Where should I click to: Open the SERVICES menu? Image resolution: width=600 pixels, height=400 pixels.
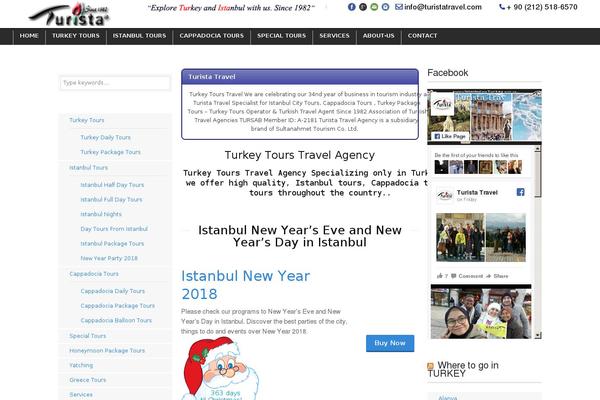pos(334,36)
